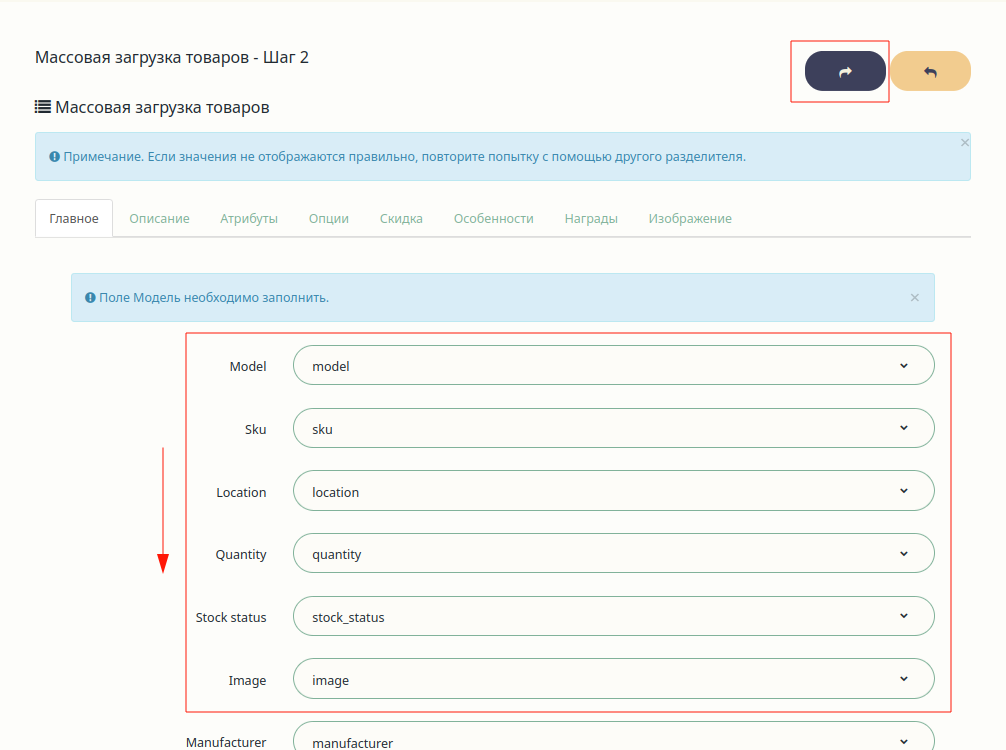
Task: Dismiss the Model field required alert
Action: [x=914, y=297]
